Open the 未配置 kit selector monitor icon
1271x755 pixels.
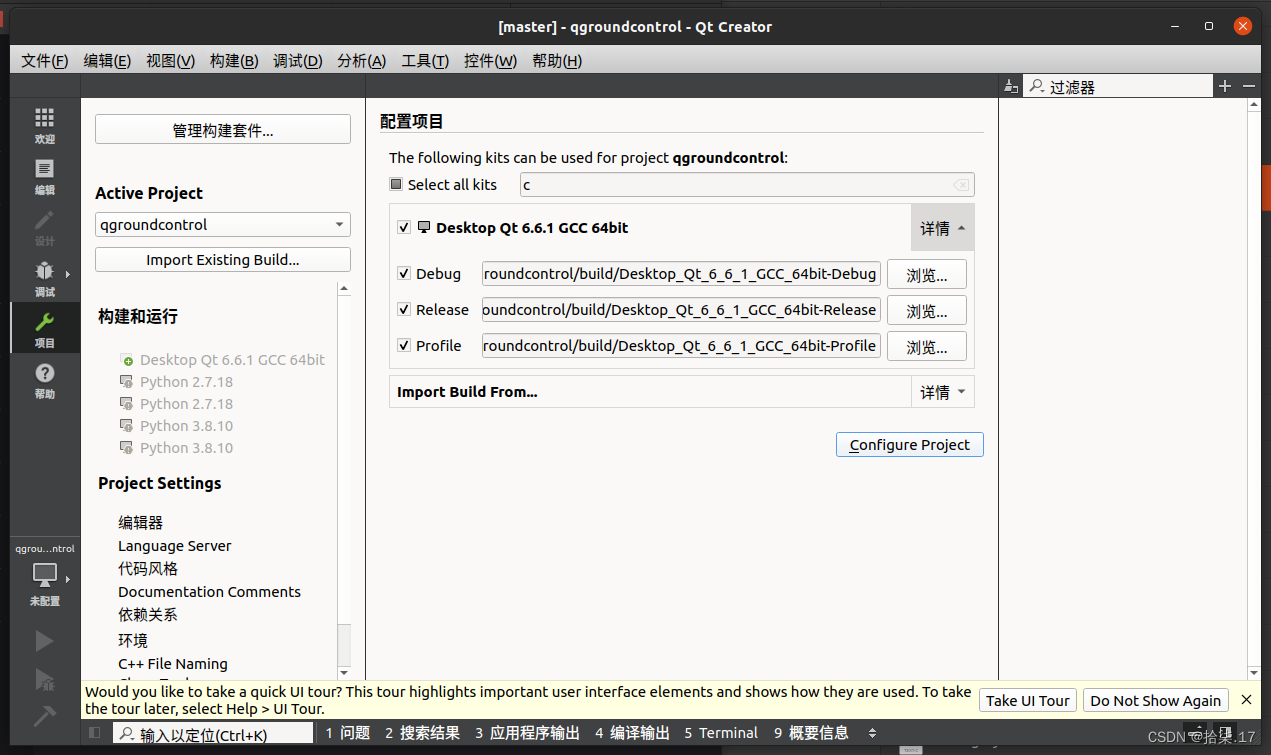(44, 575)
